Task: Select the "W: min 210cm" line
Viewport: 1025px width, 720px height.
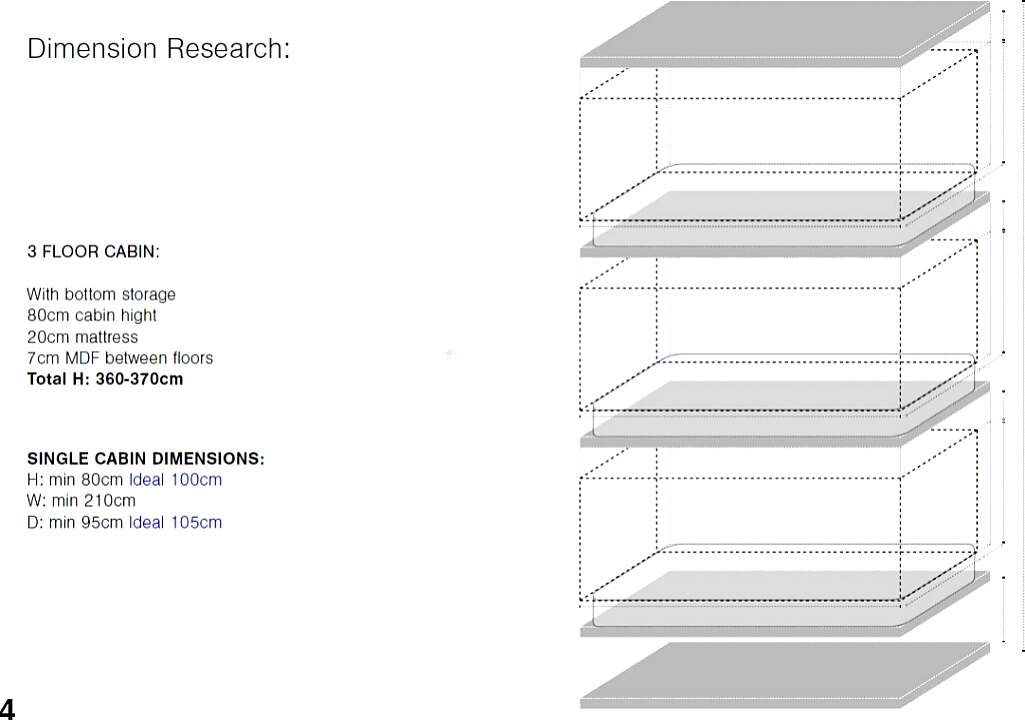Action: point(81,501)
